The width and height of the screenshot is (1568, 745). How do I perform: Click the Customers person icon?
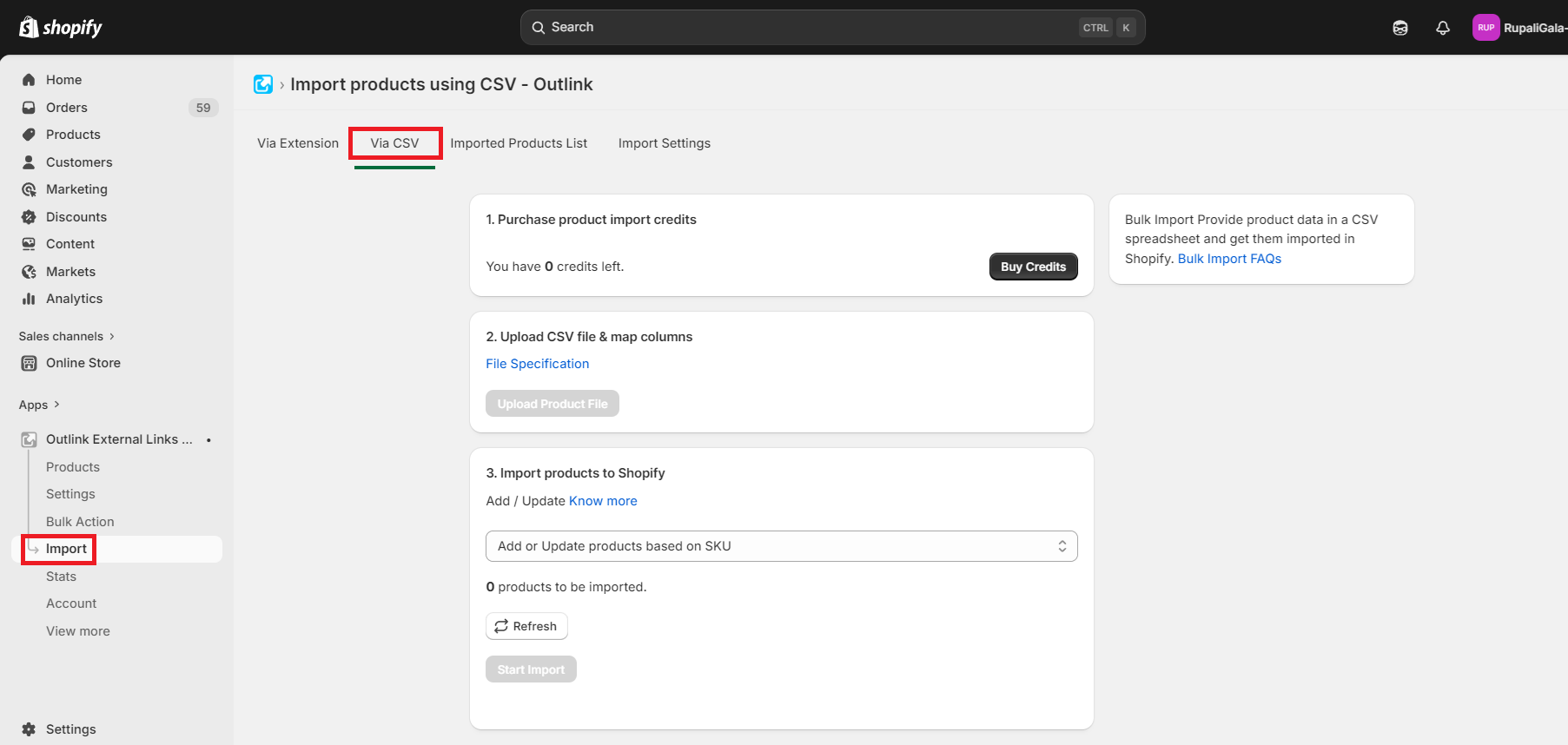pyautogui.click(x=29, y=162)
